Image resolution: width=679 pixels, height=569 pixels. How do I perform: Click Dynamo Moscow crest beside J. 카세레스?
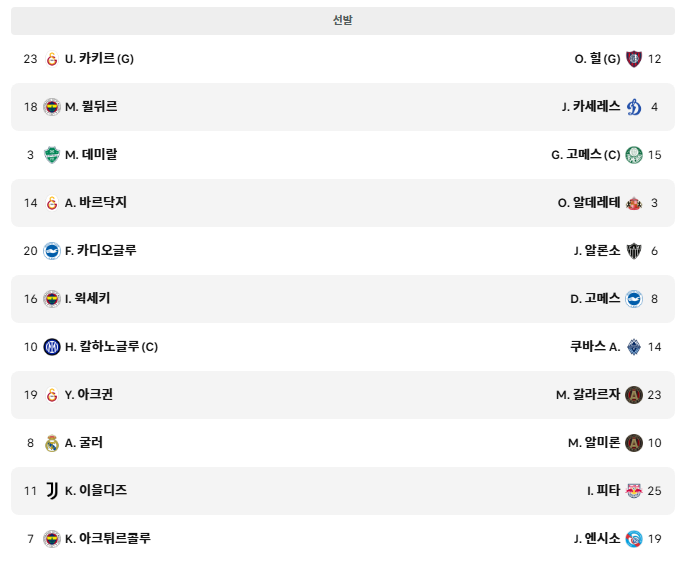click(x=634, y=107)
